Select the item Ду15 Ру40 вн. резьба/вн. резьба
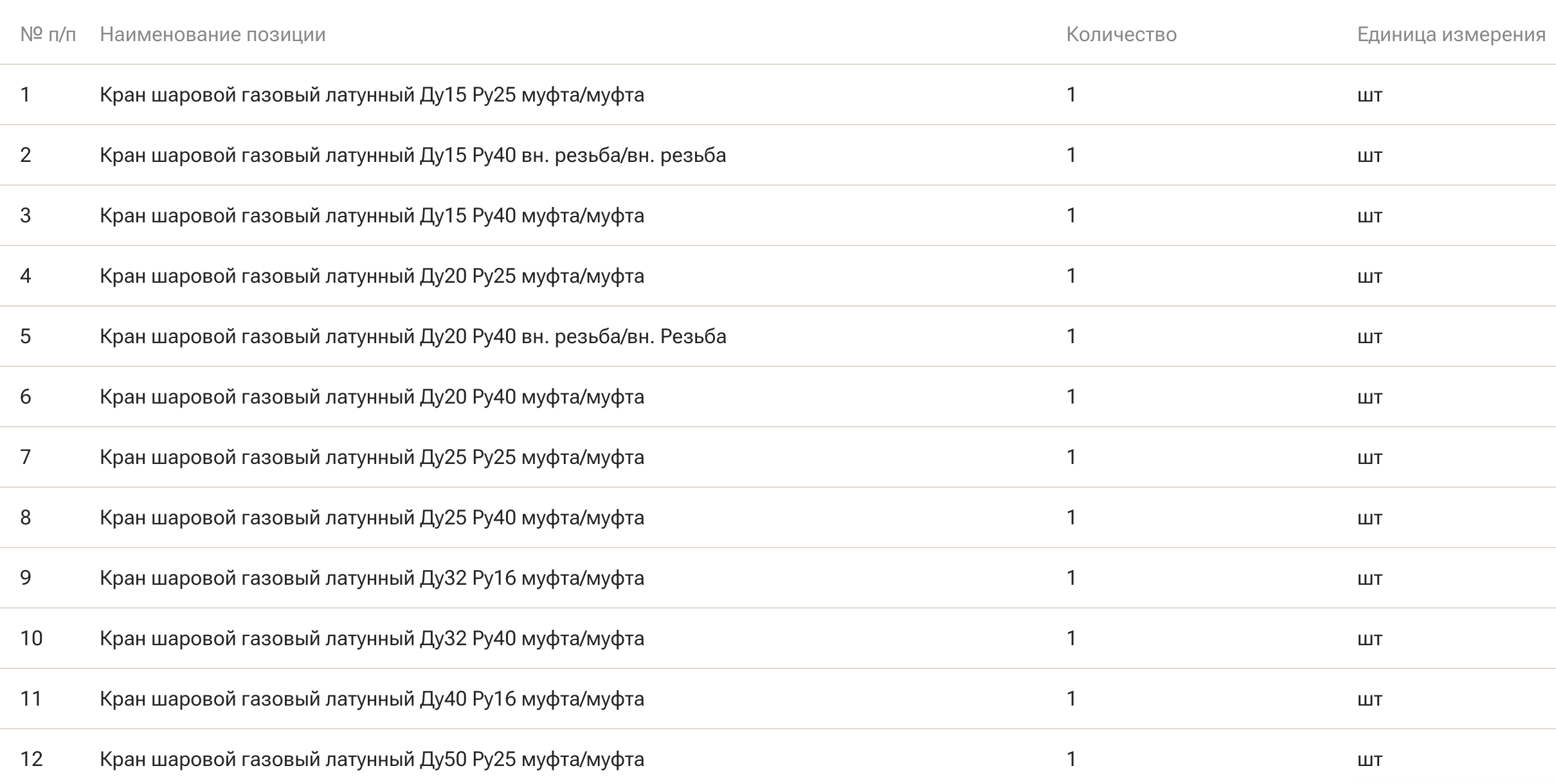1556x784 pixels. point(413,156)
